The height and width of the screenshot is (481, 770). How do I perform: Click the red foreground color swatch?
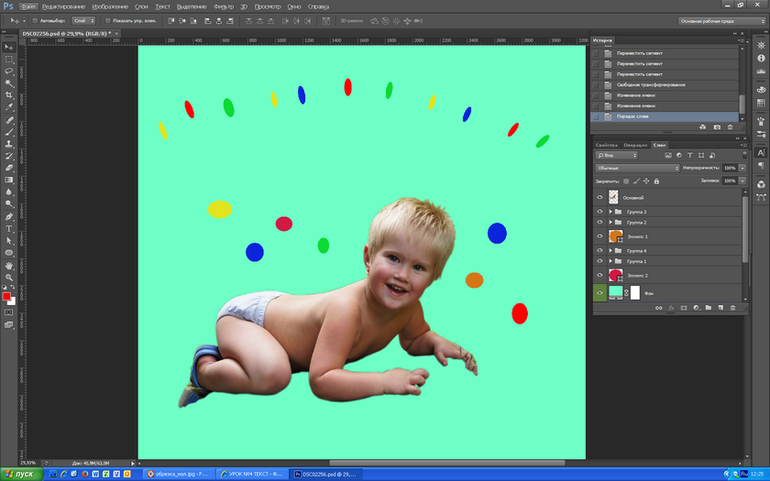coord(7,296)
